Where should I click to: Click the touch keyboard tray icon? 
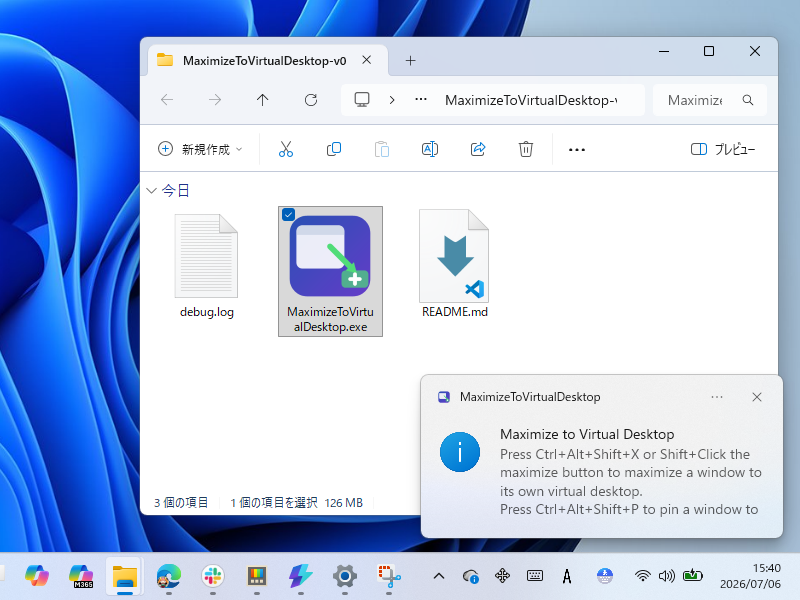tap(535, 576)
